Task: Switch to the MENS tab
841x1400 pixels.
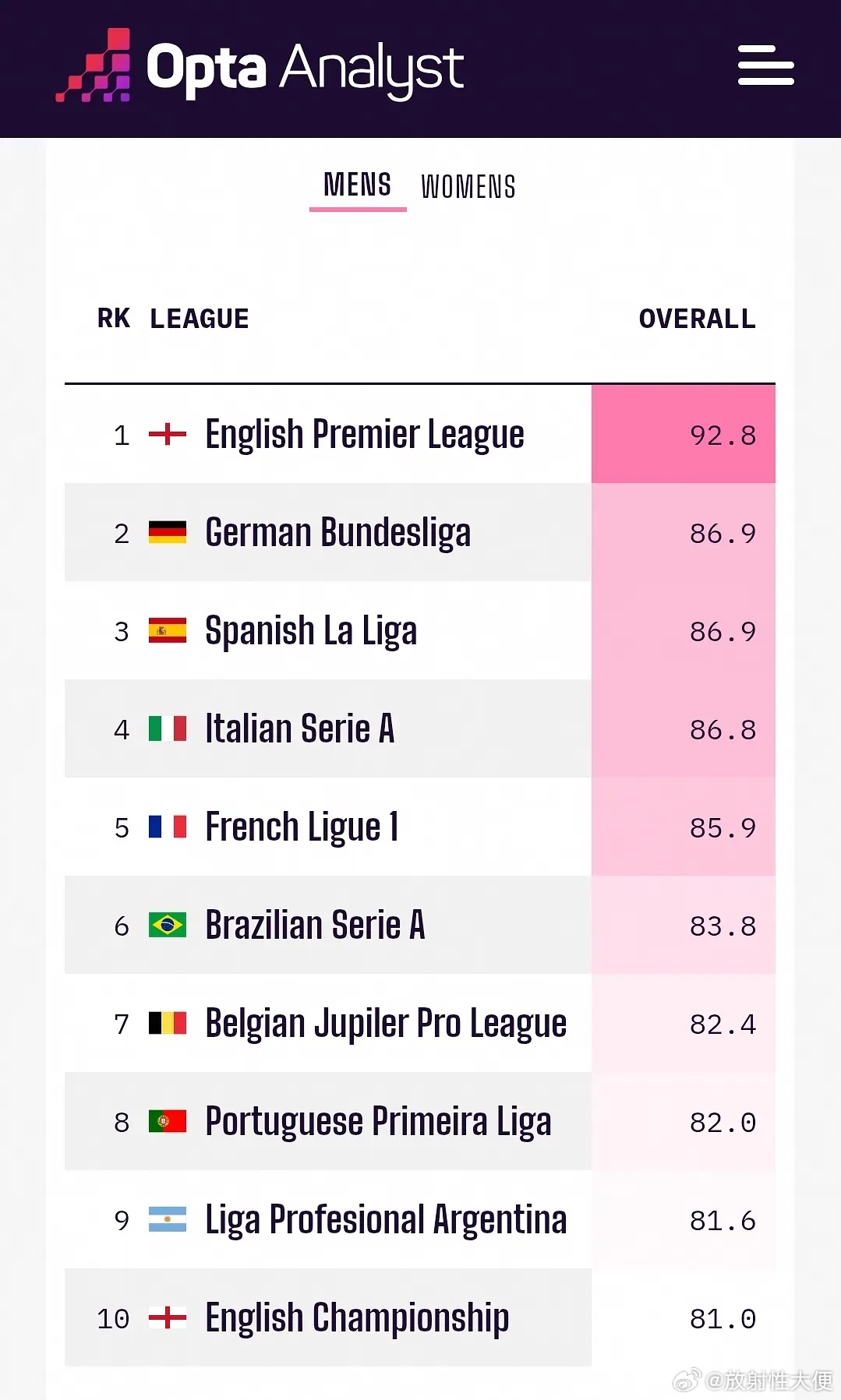Action: [x=358, y=186]
